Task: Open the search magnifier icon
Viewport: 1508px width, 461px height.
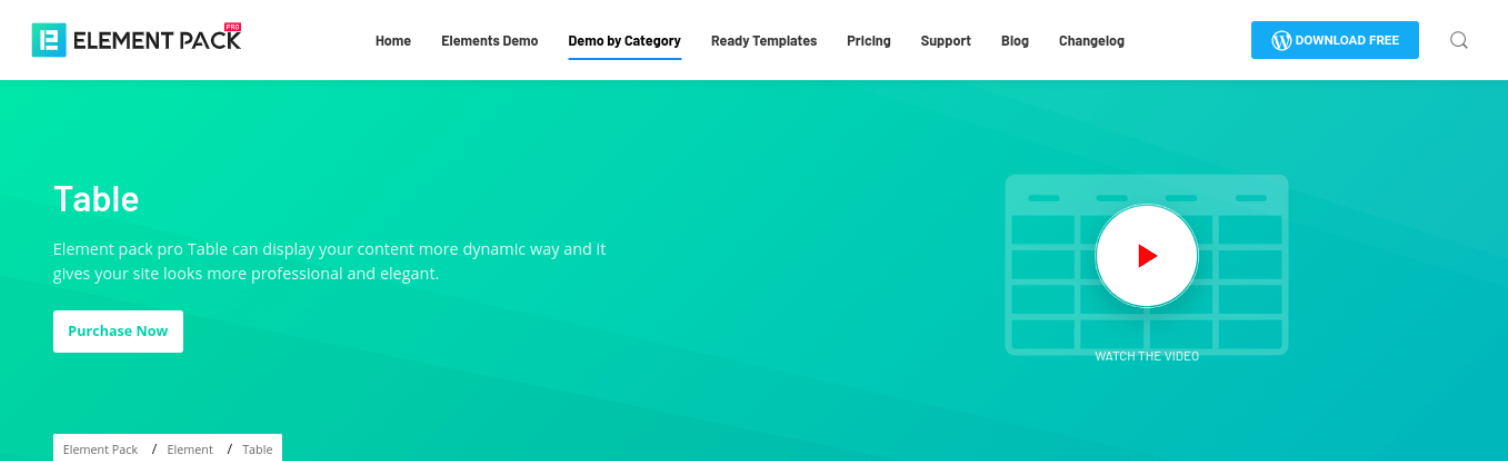Action: (x=1459, y=40)
